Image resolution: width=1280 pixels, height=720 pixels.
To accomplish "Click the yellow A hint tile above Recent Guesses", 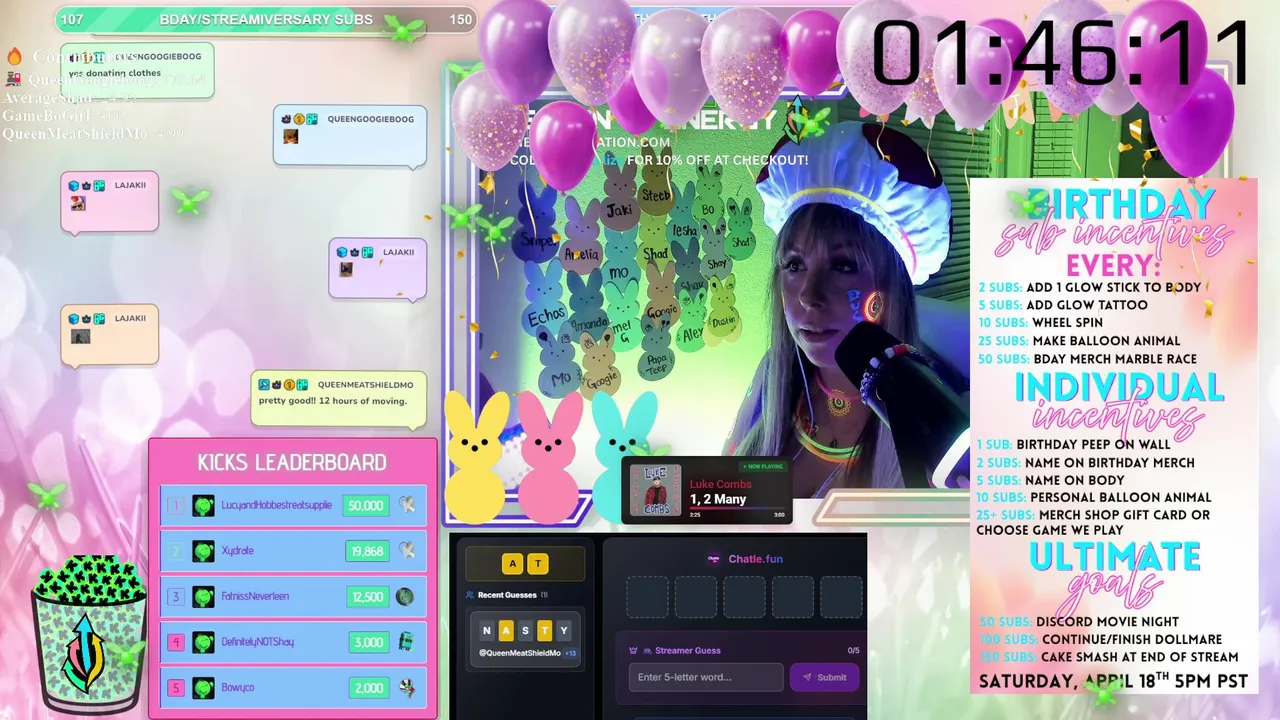I will (513, 564).
